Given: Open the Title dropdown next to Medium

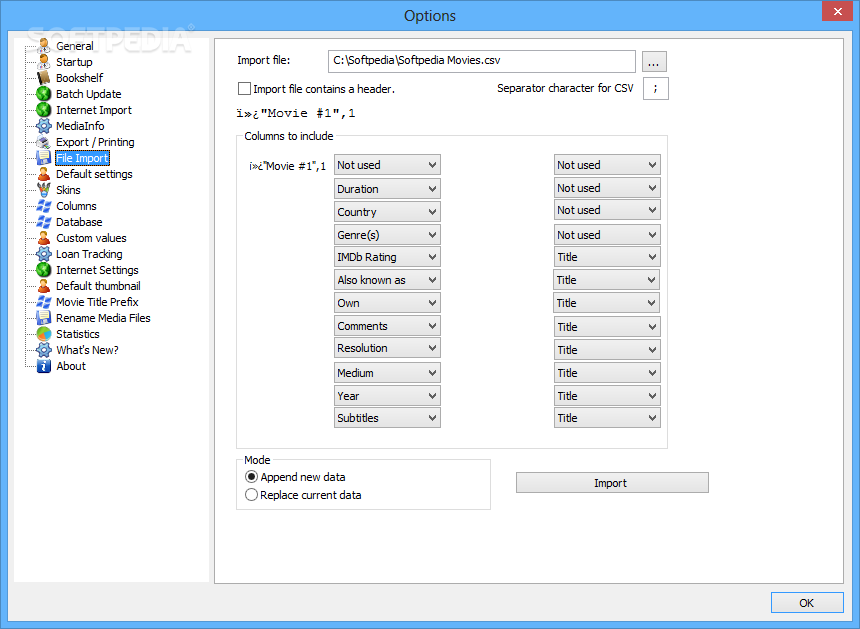Looking at the screenshot, I should click(x=607, y=373).
